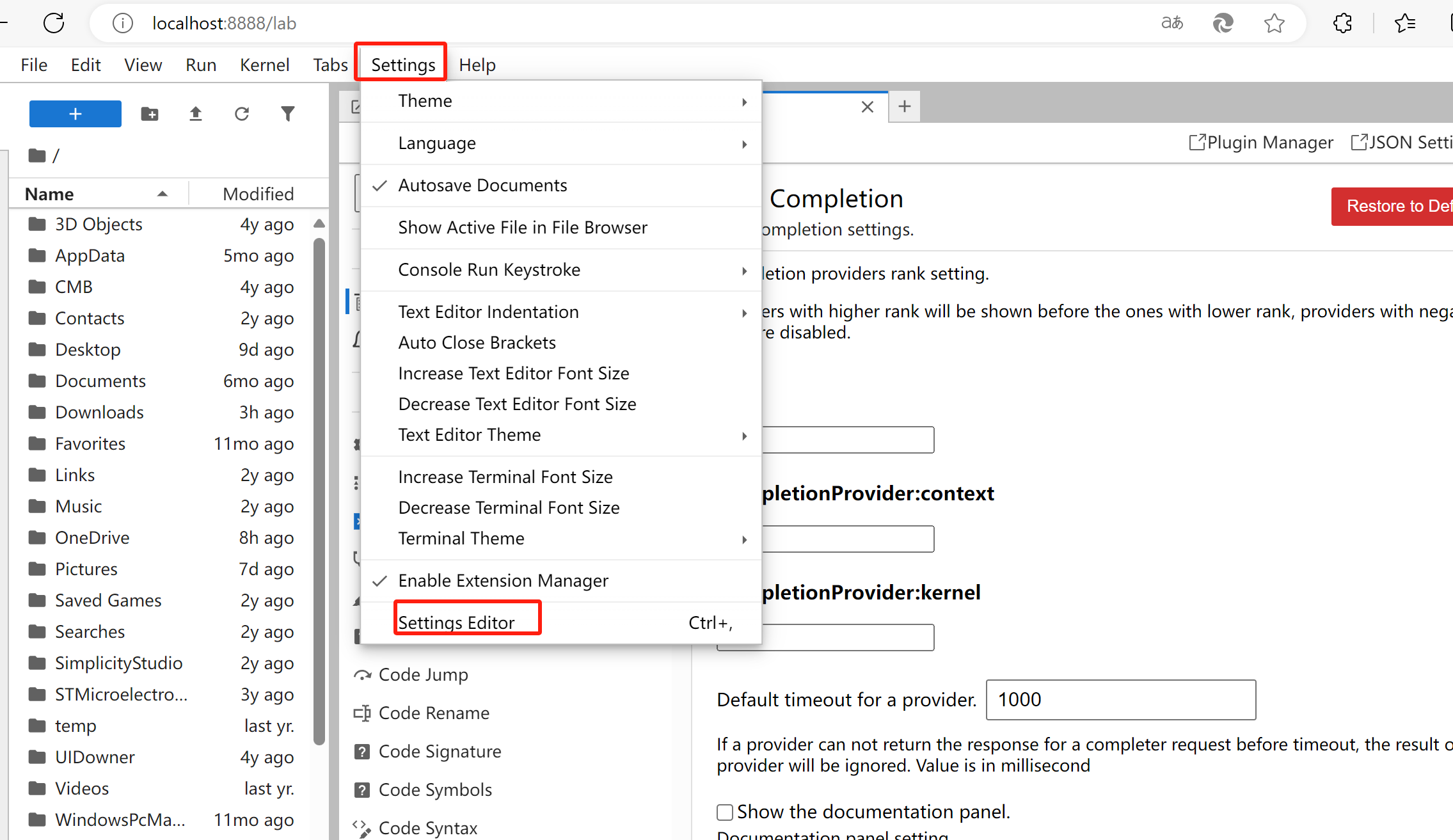This screenshot has width=1453, height=840.
Task: Toggle the file filter funnel icon
Action: point(288,114)
